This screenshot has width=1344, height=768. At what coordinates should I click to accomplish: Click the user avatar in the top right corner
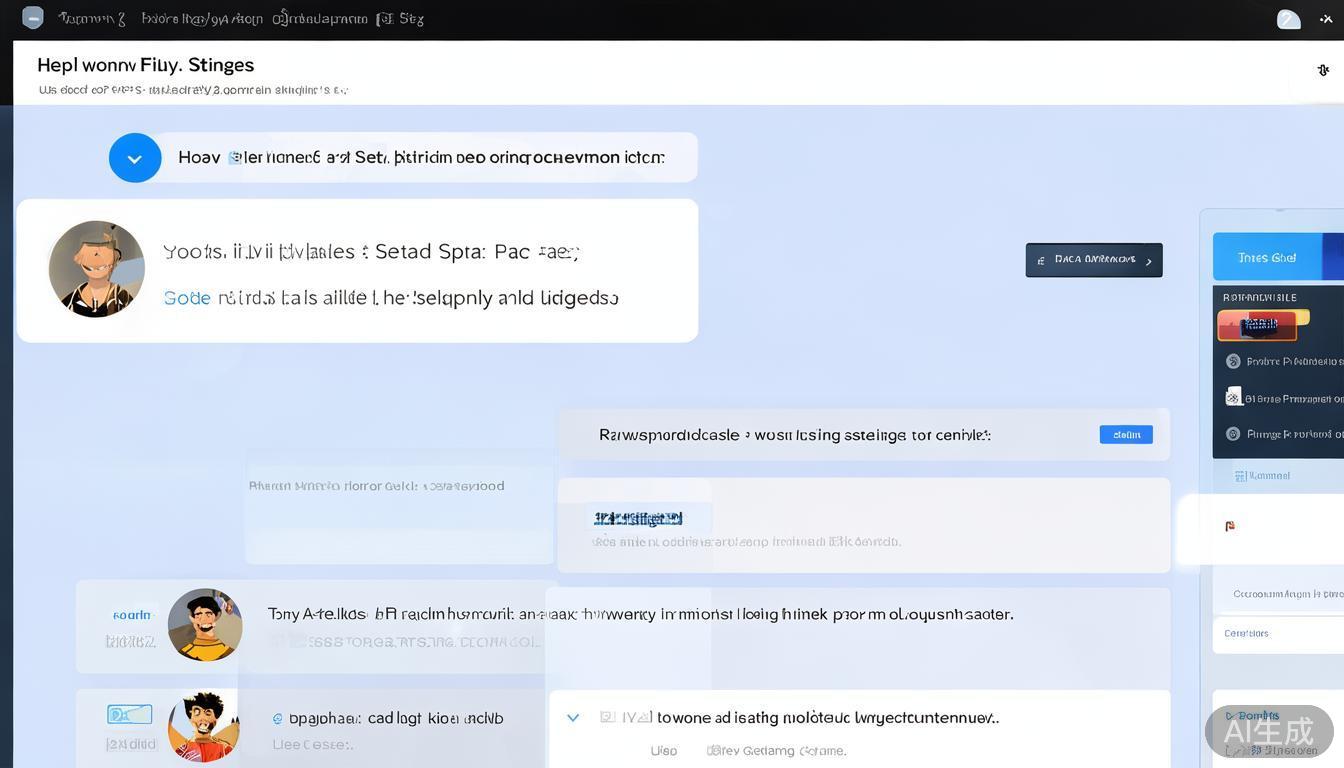pos(1288,17)
